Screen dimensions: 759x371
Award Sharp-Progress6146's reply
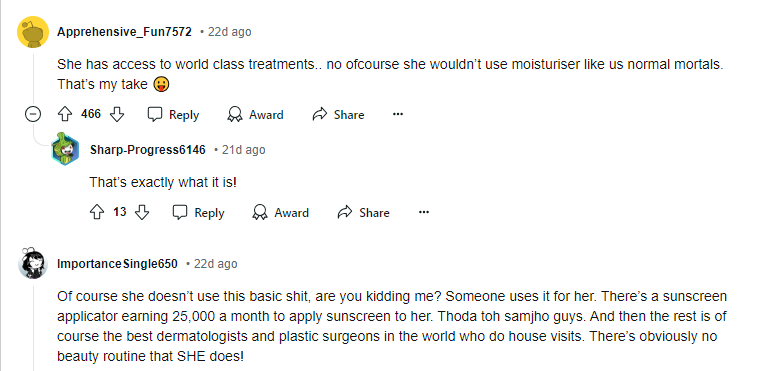[281, 212]
